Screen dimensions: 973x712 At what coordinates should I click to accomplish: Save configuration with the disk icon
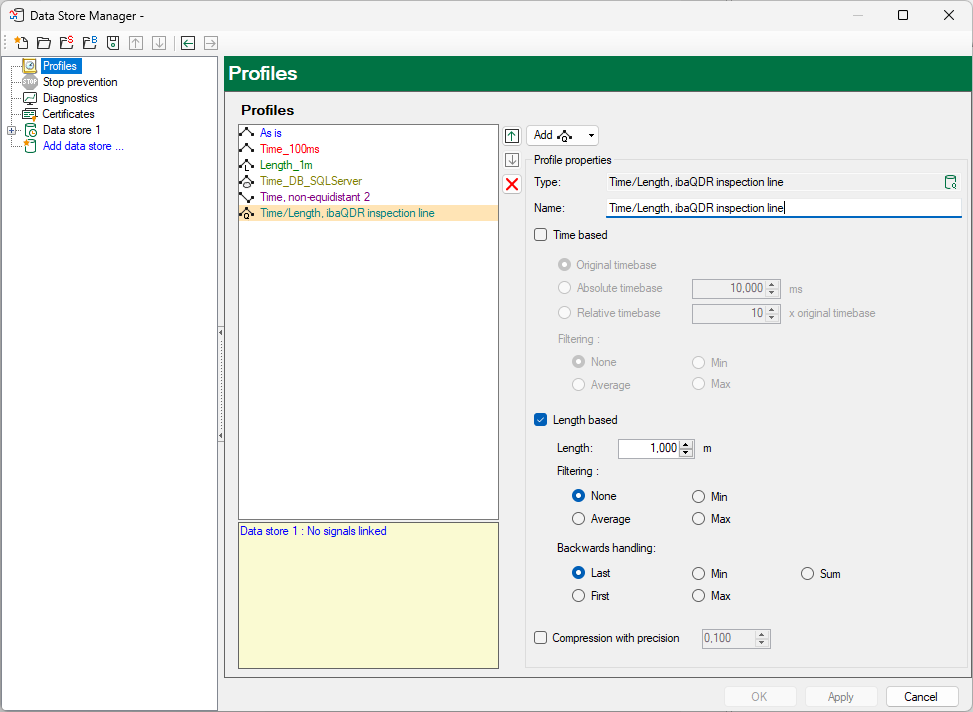pos(113,43)
